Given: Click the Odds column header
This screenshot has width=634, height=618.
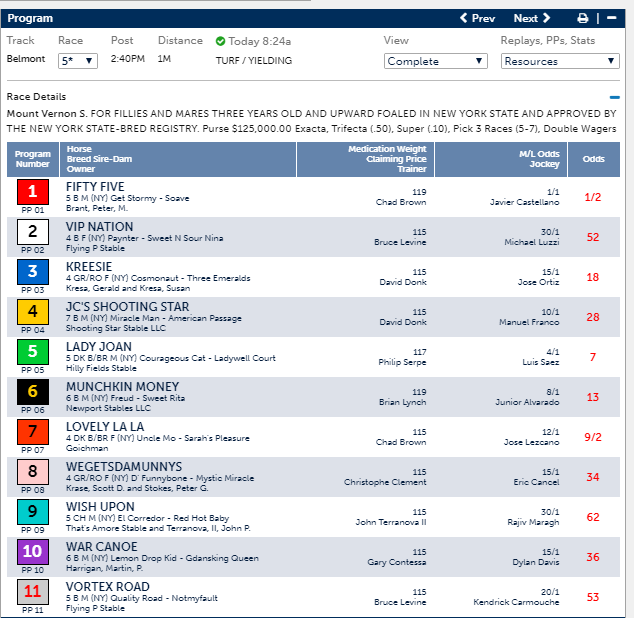Looking at the screenshot, I should coord(593,159).
